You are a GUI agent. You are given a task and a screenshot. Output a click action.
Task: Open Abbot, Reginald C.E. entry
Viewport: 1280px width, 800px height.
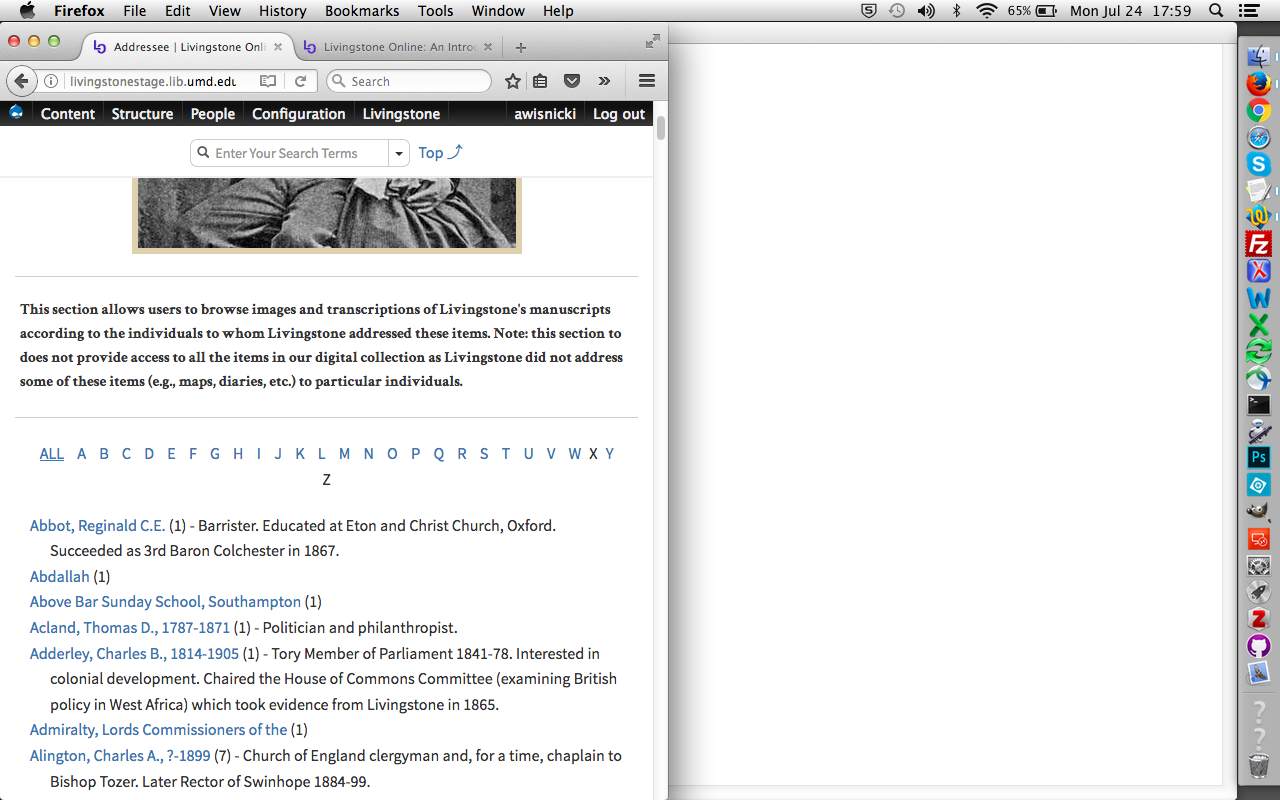[x=97, y=526]
